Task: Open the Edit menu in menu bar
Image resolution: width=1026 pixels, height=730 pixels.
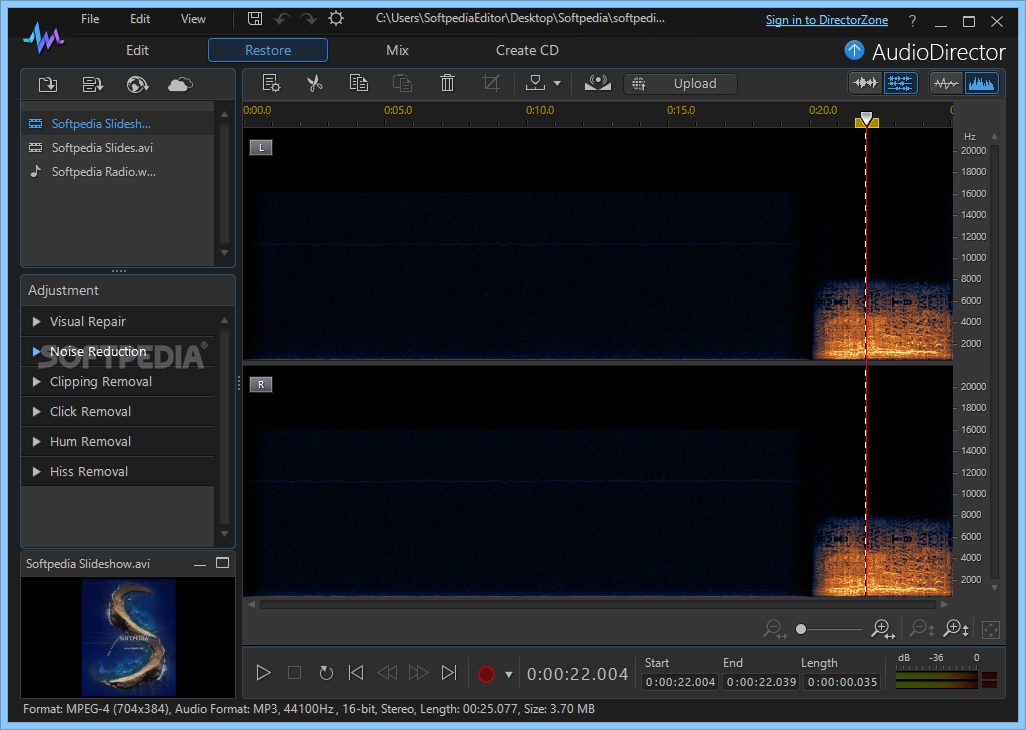Action: coord(140,19)
